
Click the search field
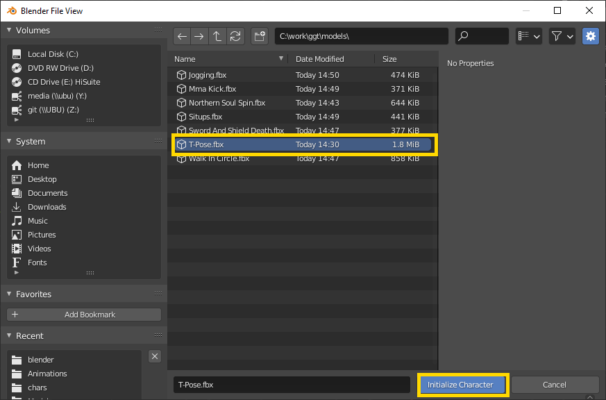[482, 36]
